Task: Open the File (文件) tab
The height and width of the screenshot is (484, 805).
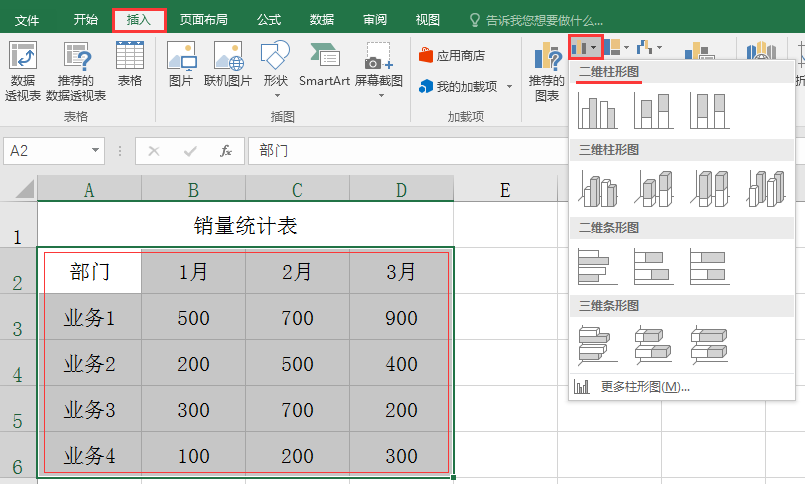Action: pos(27,20)
